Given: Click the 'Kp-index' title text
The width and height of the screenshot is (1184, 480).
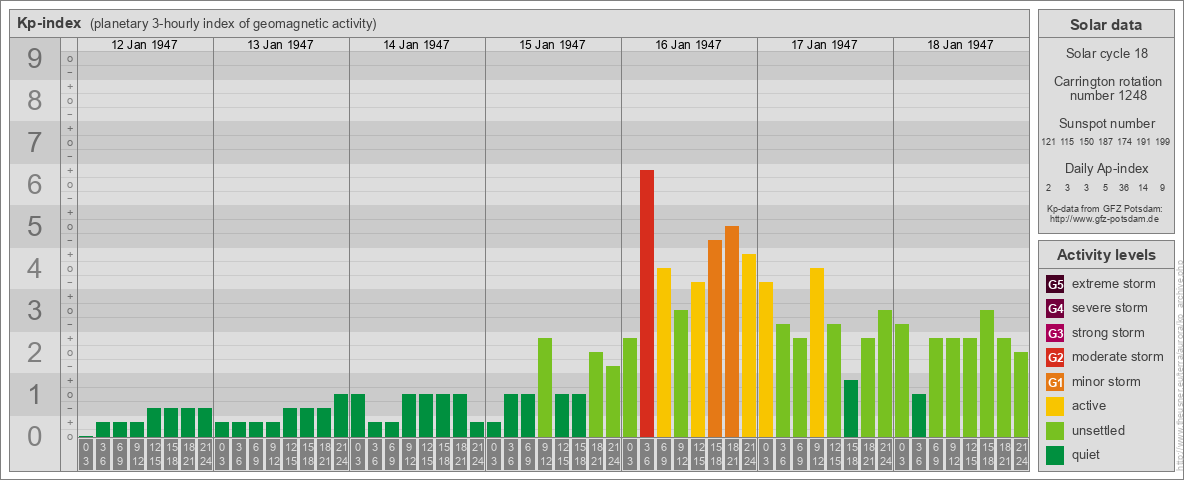Looking at the screenshot, I should [49, 23].
